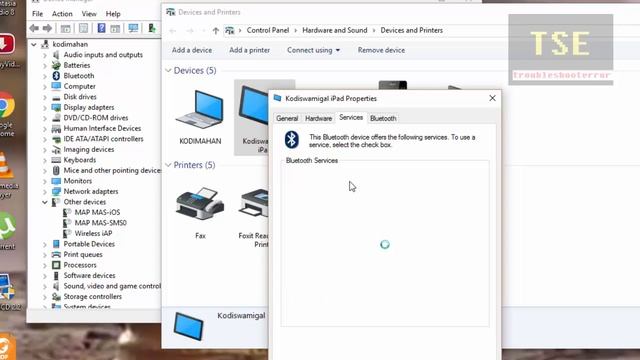Click Hardware and Sound in breadcrumb
This screenshot has width=640, height=360.
tap(335, 30)
